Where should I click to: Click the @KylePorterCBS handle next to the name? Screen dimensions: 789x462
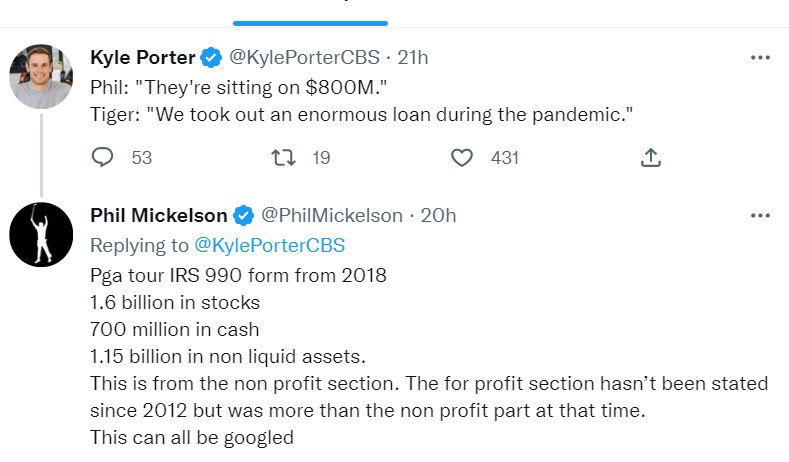pos(305,58)
